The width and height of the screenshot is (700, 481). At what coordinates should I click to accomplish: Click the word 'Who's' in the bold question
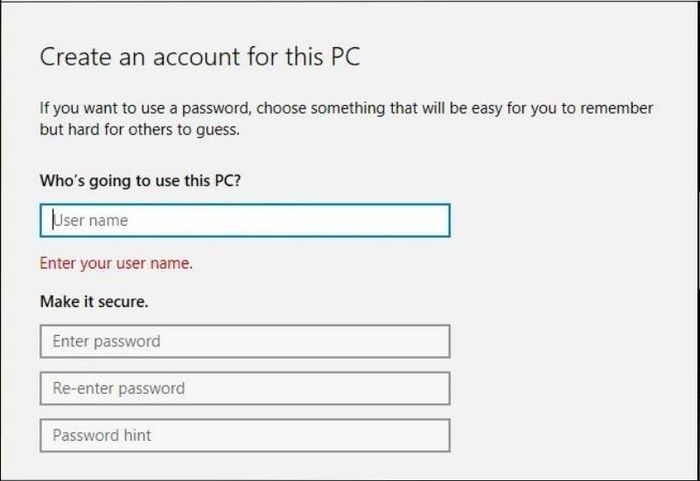(62, 180)
